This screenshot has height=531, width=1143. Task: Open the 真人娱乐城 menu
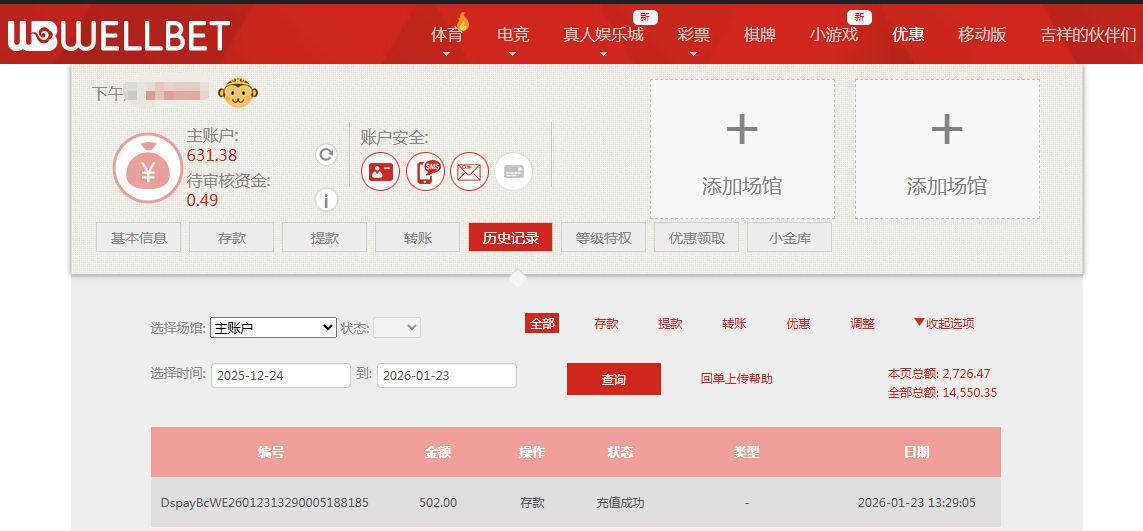[604, 35]
